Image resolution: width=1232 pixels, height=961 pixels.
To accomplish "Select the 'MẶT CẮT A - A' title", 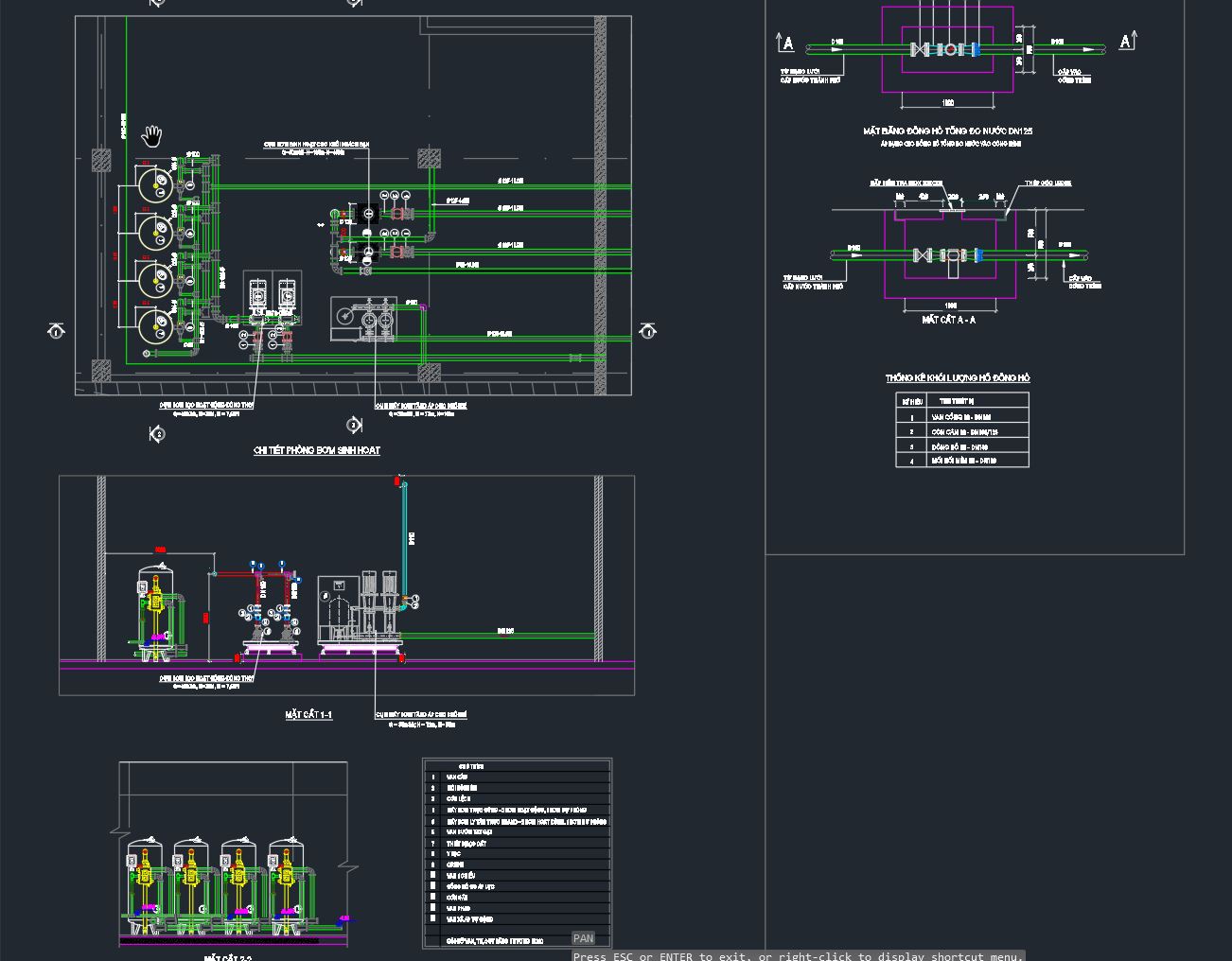I will (948, 320).
